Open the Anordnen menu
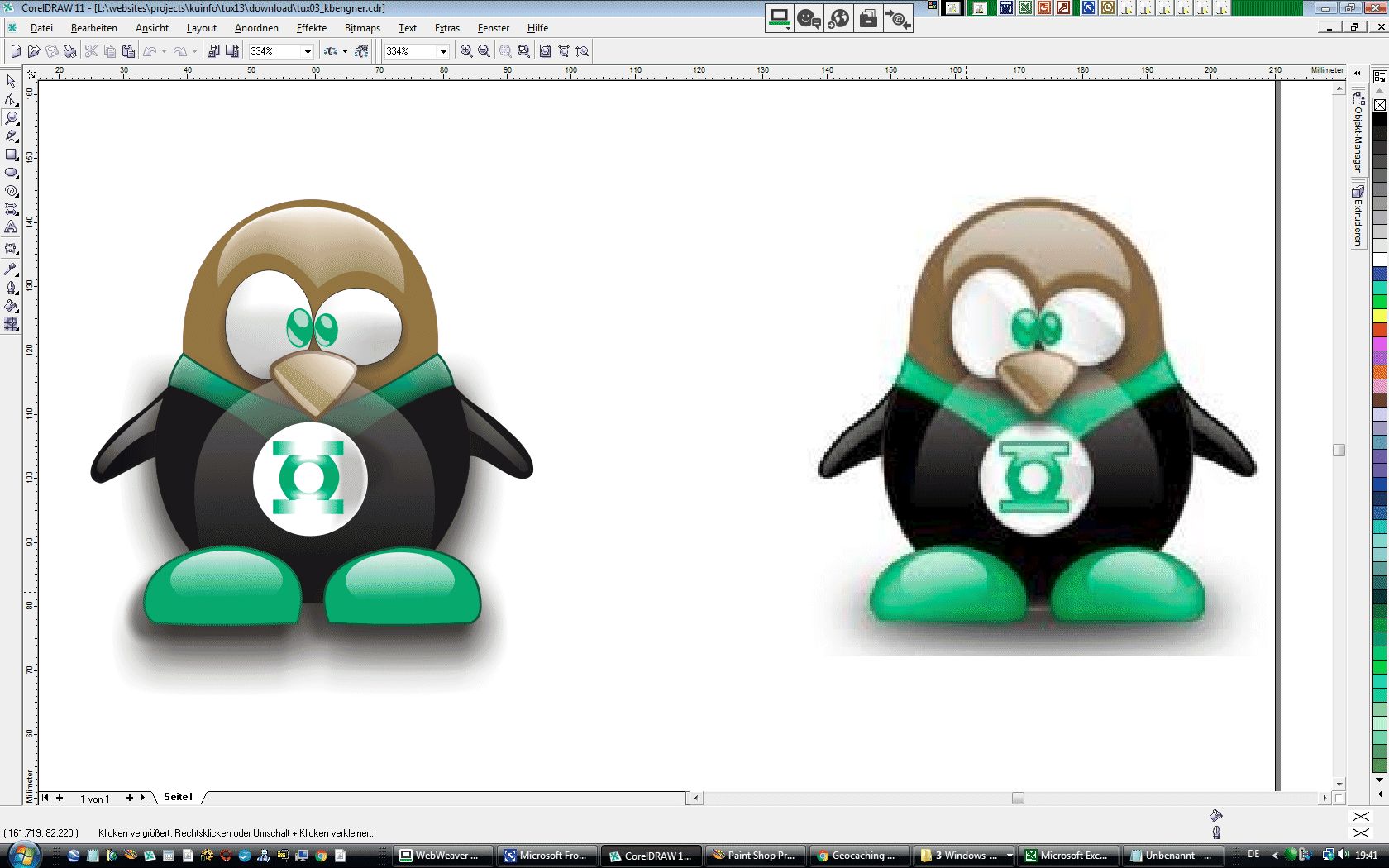The width and height of the screenshot is (1389, 868). (x=256, y=28)
